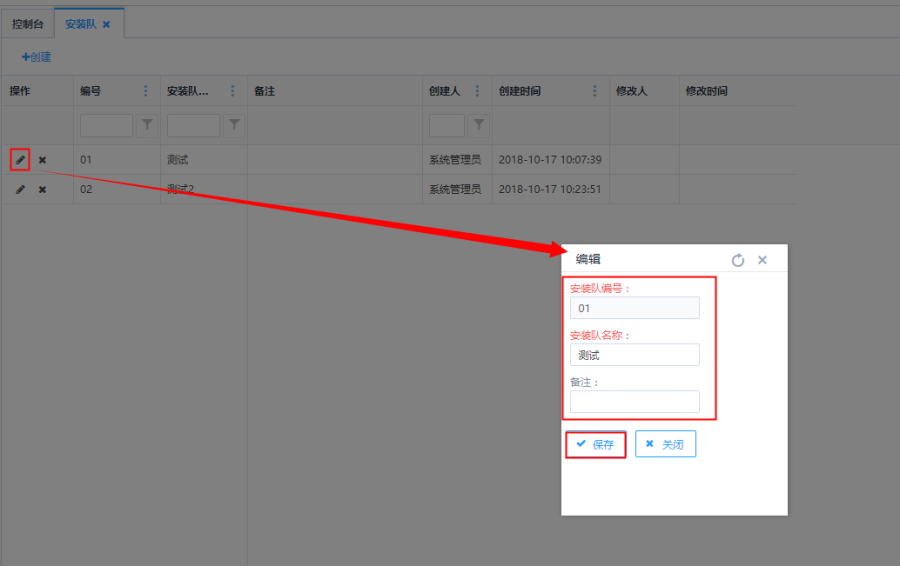The image size is (900, 566).
Task: Click the refresh icon in 编辑 dialog header
Action: tap(738, 260)
